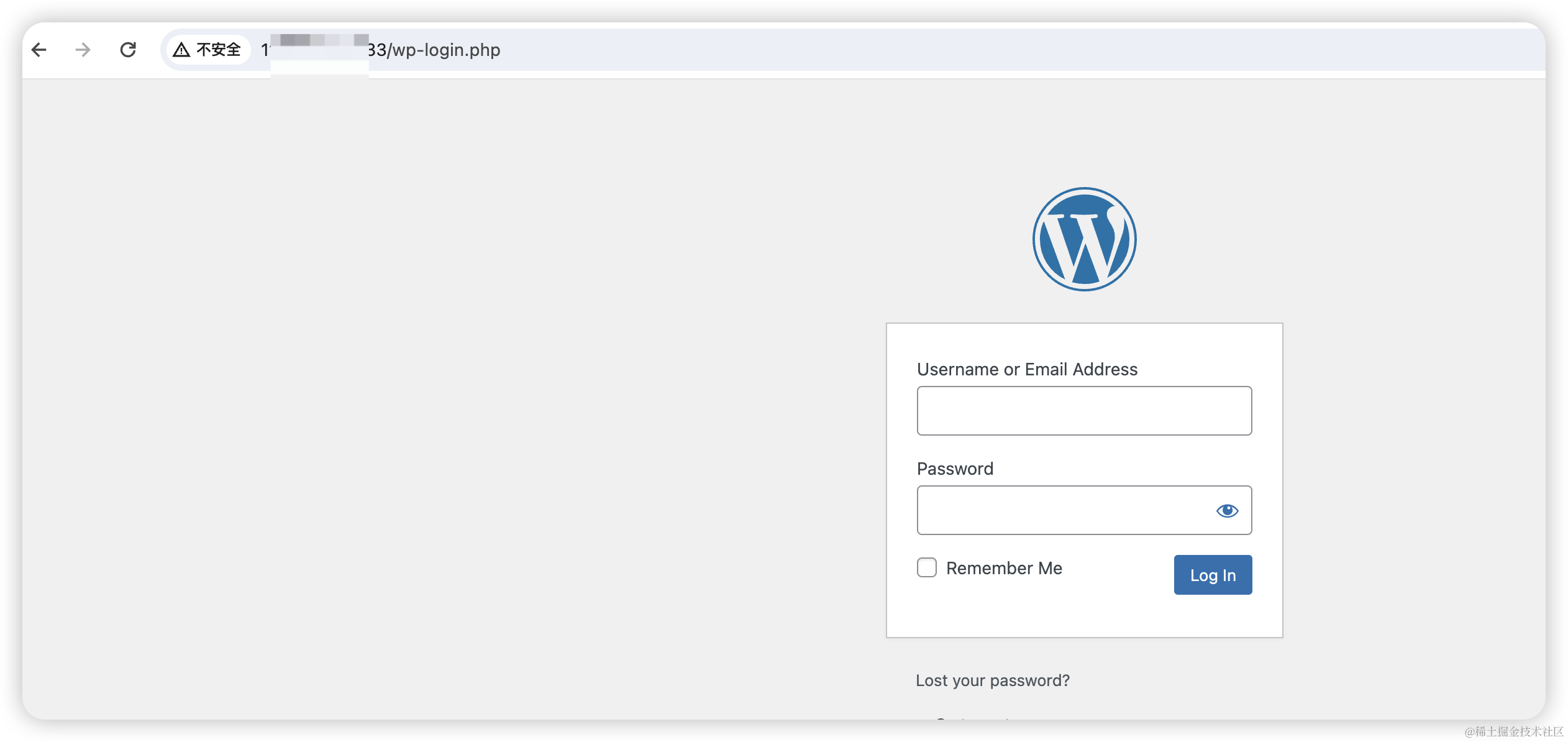
Task: Enable the Remember Me checkbox
Action: [x=927, y=567]
